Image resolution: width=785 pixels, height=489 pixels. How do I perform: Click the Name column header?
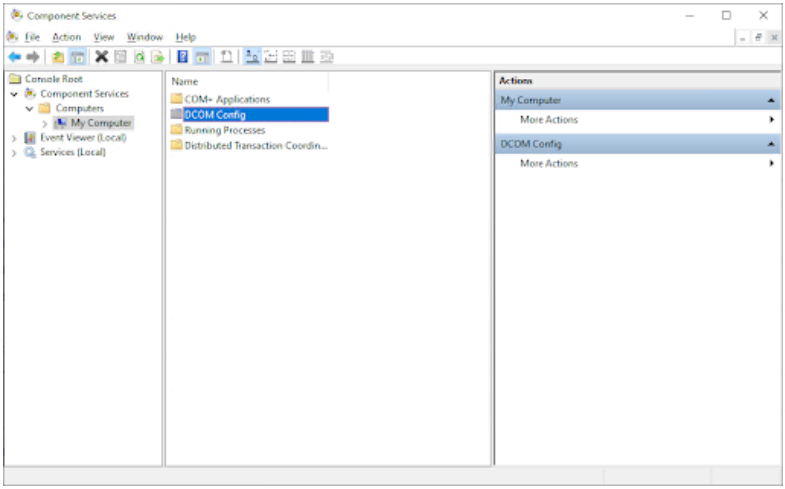point(185,81)
